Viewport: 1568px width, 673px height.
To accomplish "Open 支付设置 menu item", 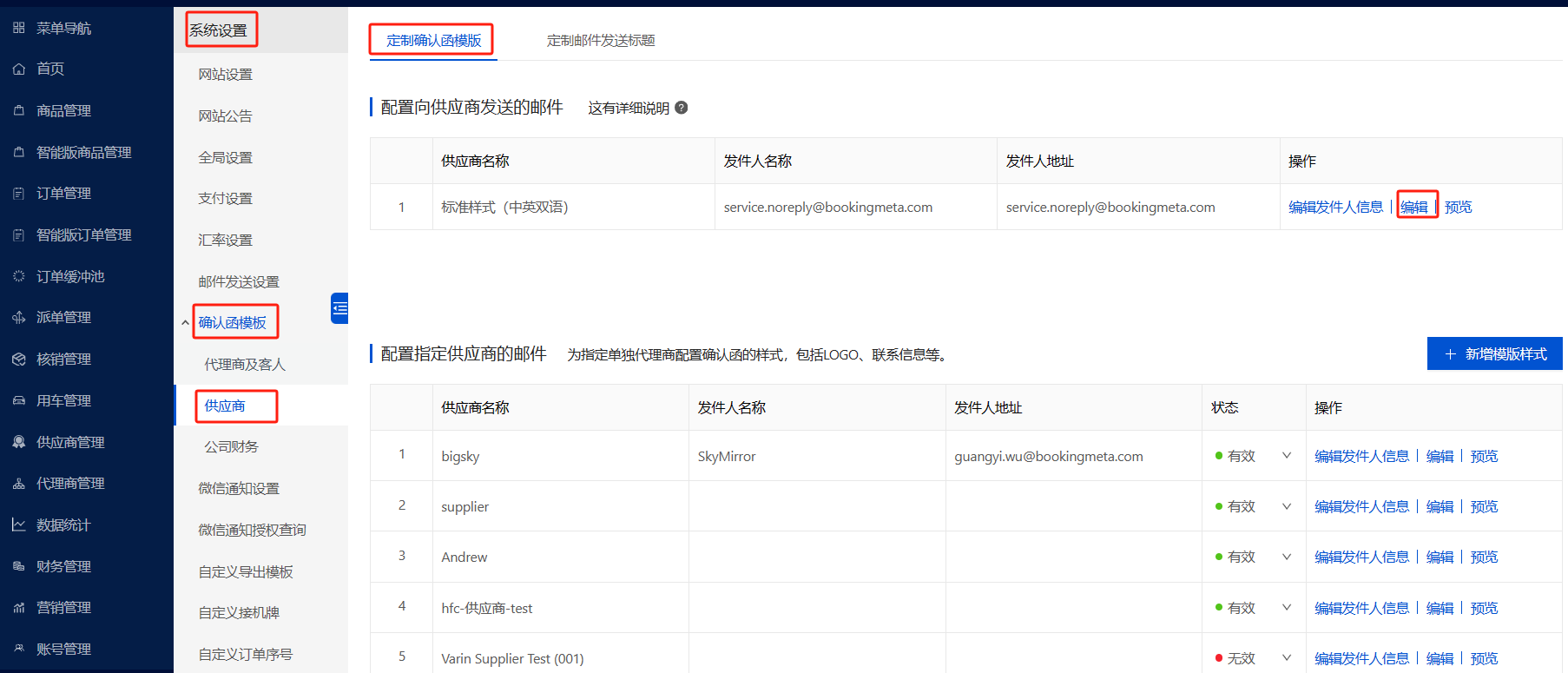I will click(226, 198).
